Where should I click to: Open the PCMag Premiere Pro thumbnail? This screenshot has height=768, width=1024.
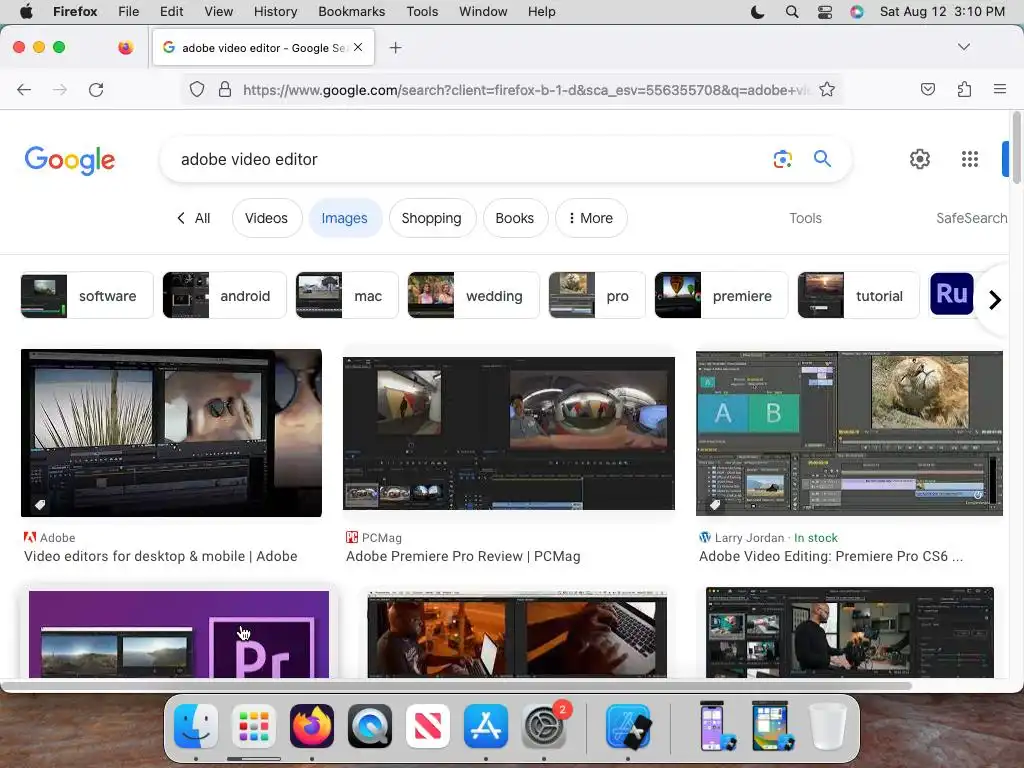[x=509, y=433]
